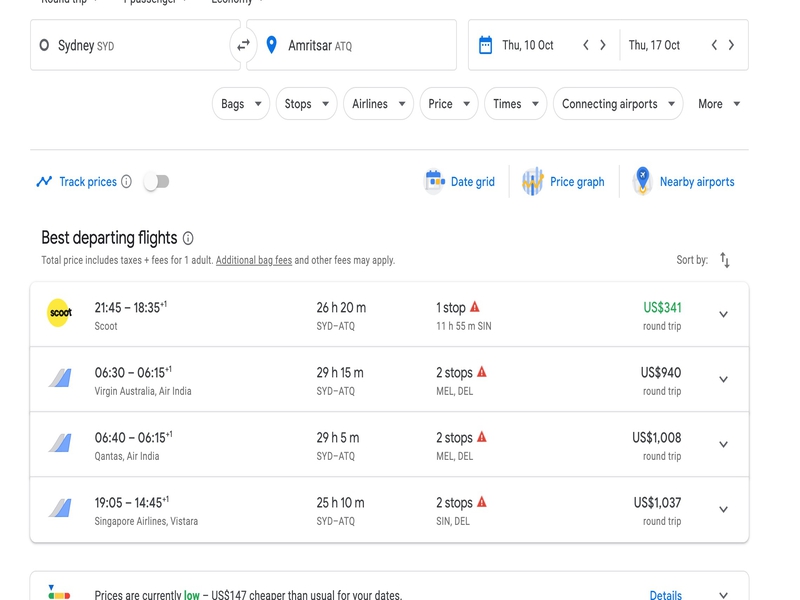Click the Nearby airports map pin icon

tap(642, 181)
